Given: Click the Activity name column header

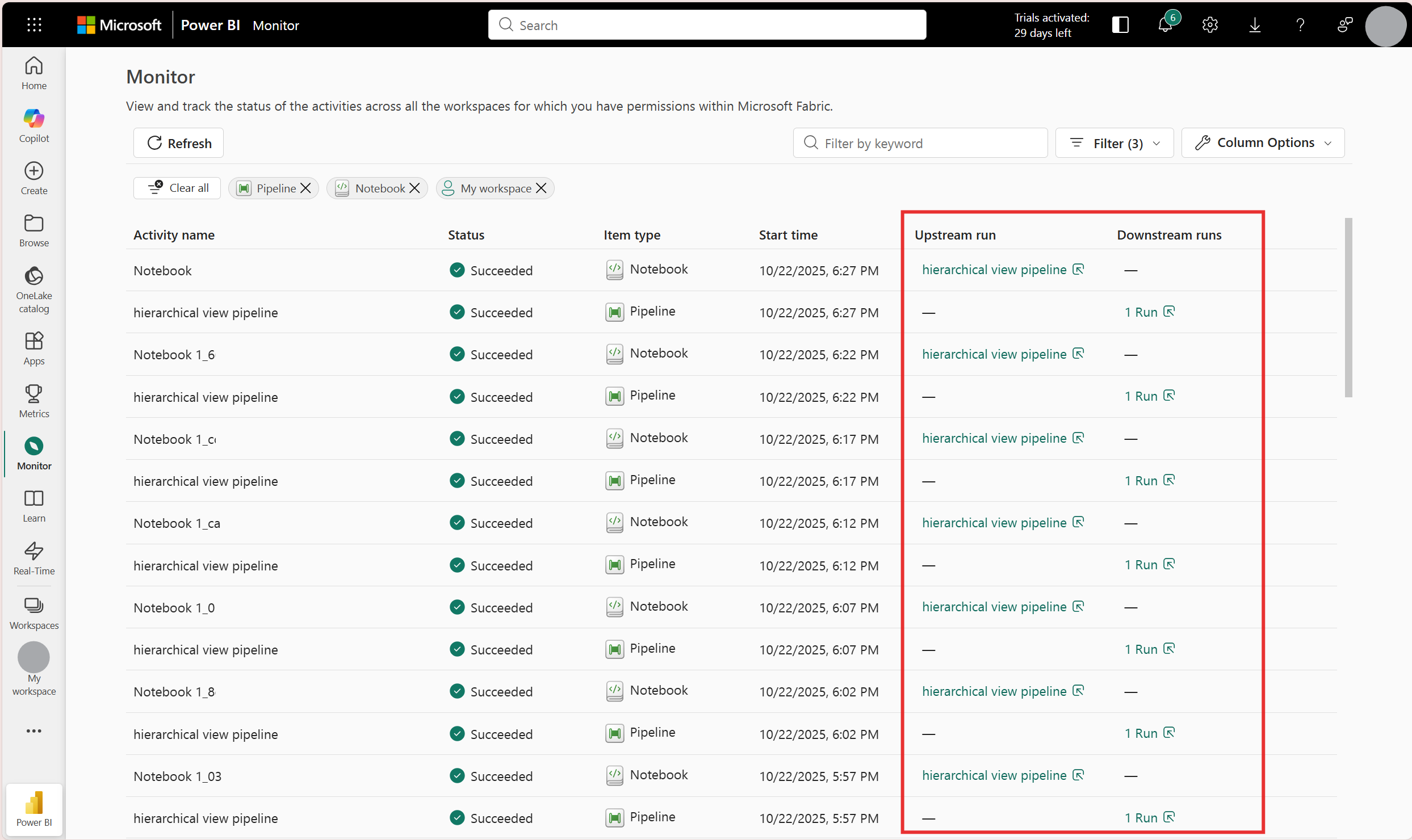Looking at the screenshot, I should (174, 235).
